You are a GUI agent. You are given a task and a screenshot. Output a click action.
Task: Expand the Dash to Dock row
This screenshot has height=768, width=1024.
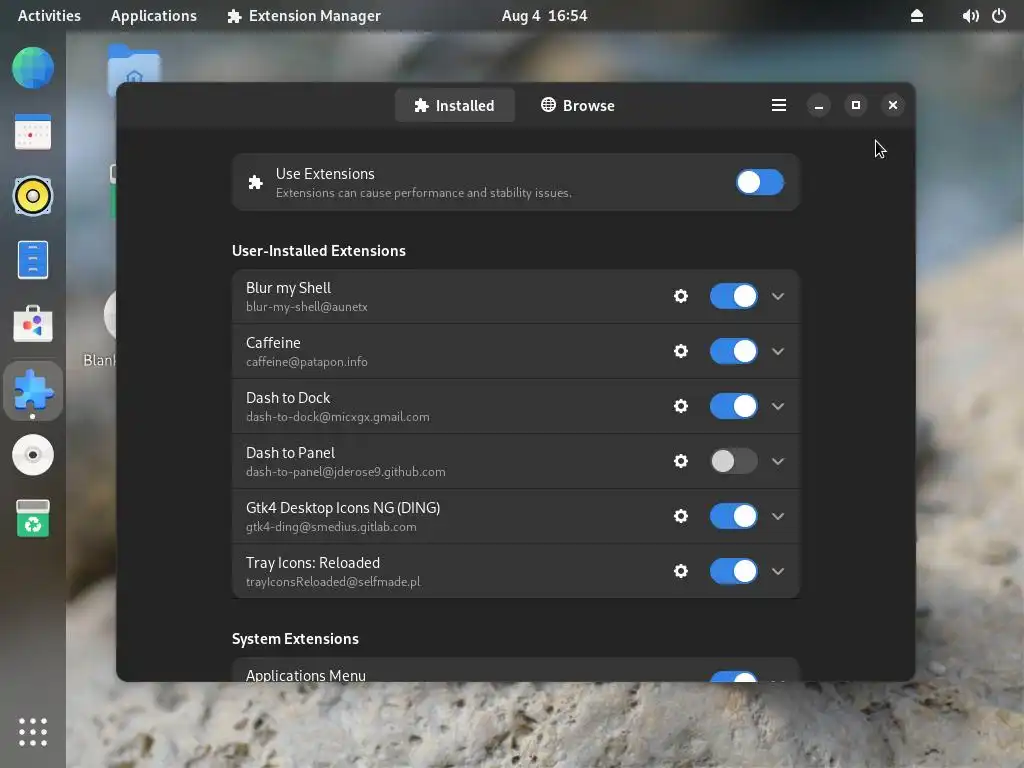point(778,406)
